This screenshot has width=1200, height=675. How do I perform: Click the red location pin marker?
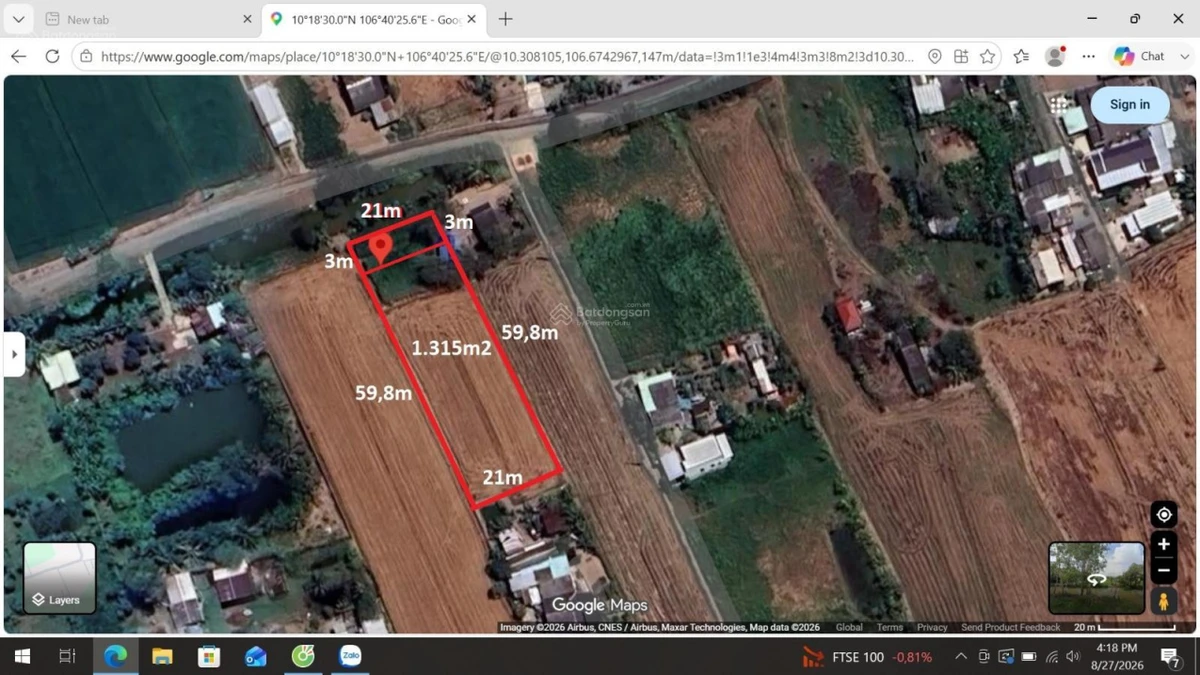380,249
